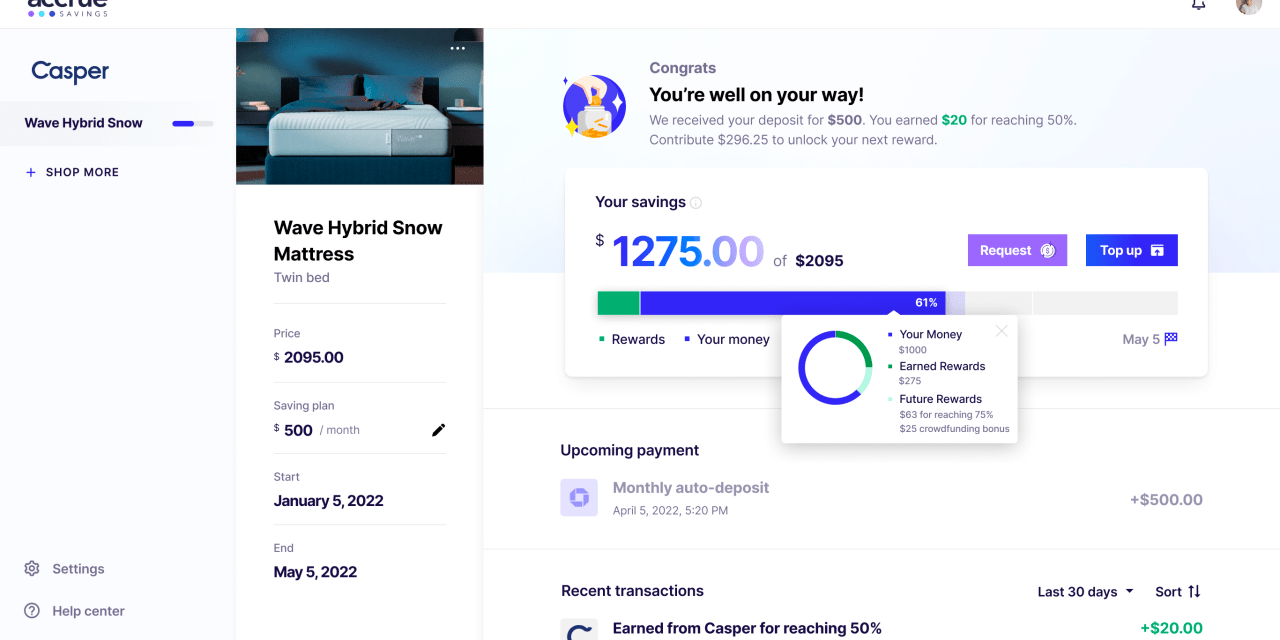
Task: Click the +$20.00 transaction amount
Action: point(1171,629)
